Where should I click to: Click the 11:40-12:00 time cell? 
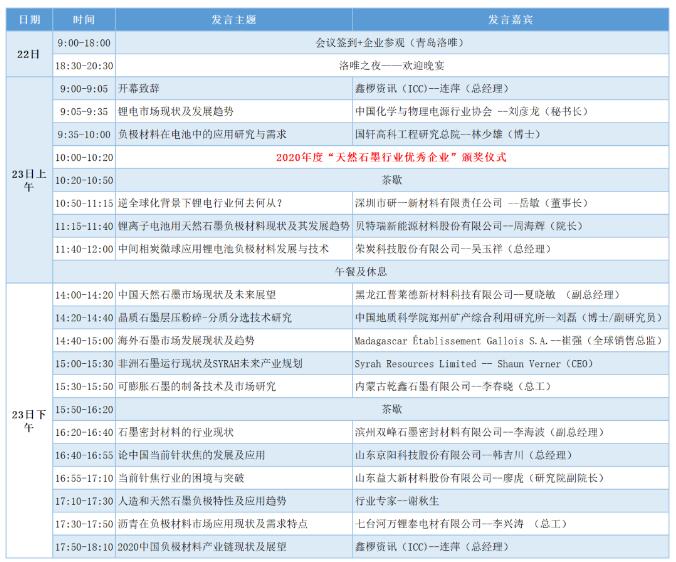[x=84, y=249]
